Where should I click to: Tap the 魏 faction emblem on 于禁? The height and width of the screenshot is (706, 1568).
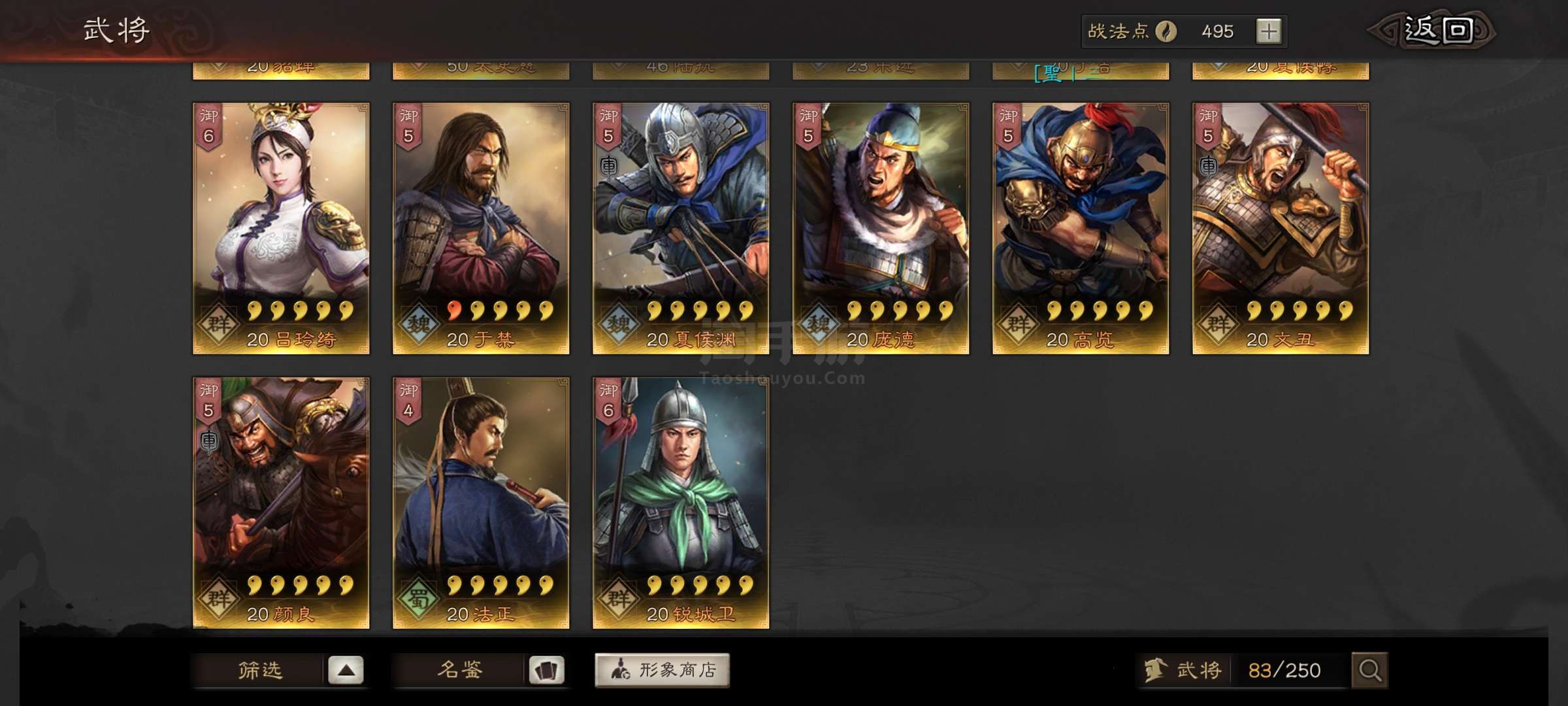tap(418, 324)
